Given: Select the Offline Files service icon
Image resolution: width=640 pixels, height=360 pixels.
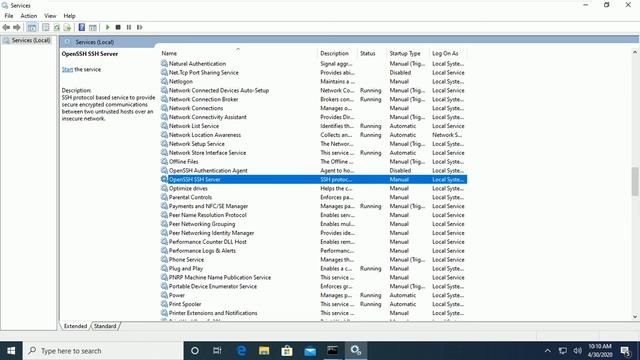Looking at the screenshot, I should 164,162.
